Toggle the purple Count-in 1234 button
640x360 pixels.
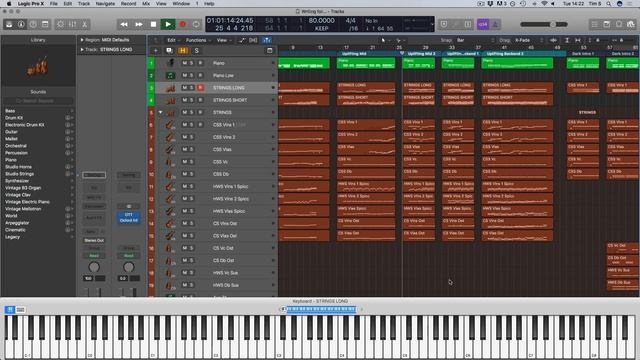pyautogui.click(x=483, y=24)
